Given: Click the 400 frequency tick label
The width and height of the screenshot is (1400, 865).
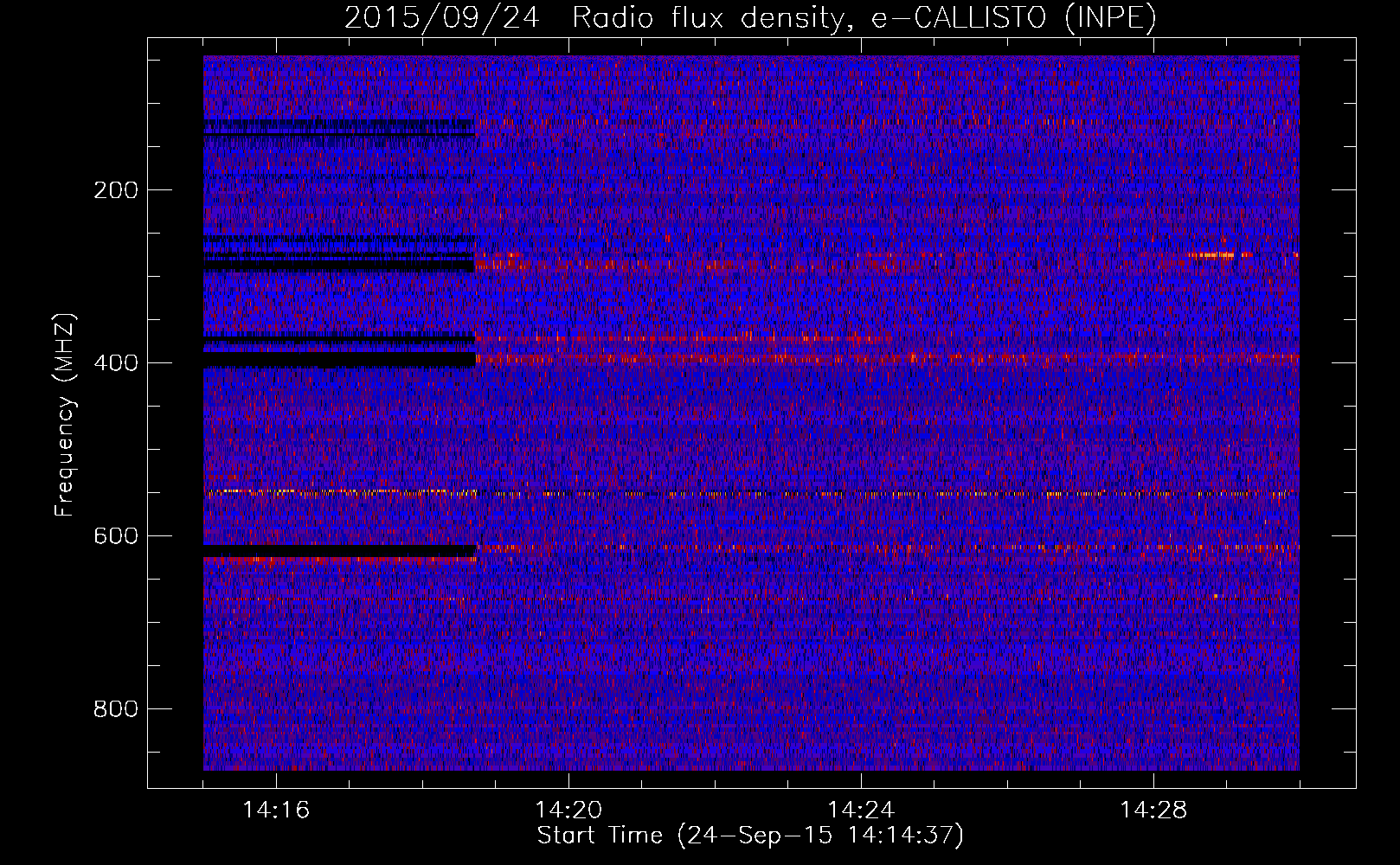Looking at the screenshot, I should click(x=116, y=363).
